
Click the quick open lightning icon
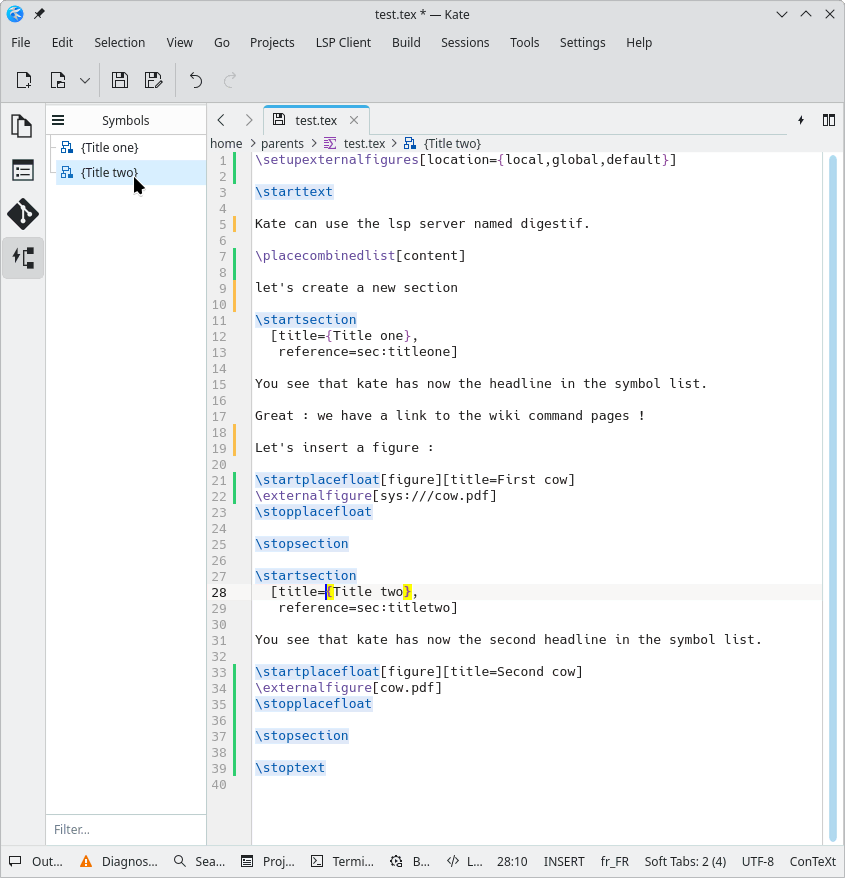(801, 120)
